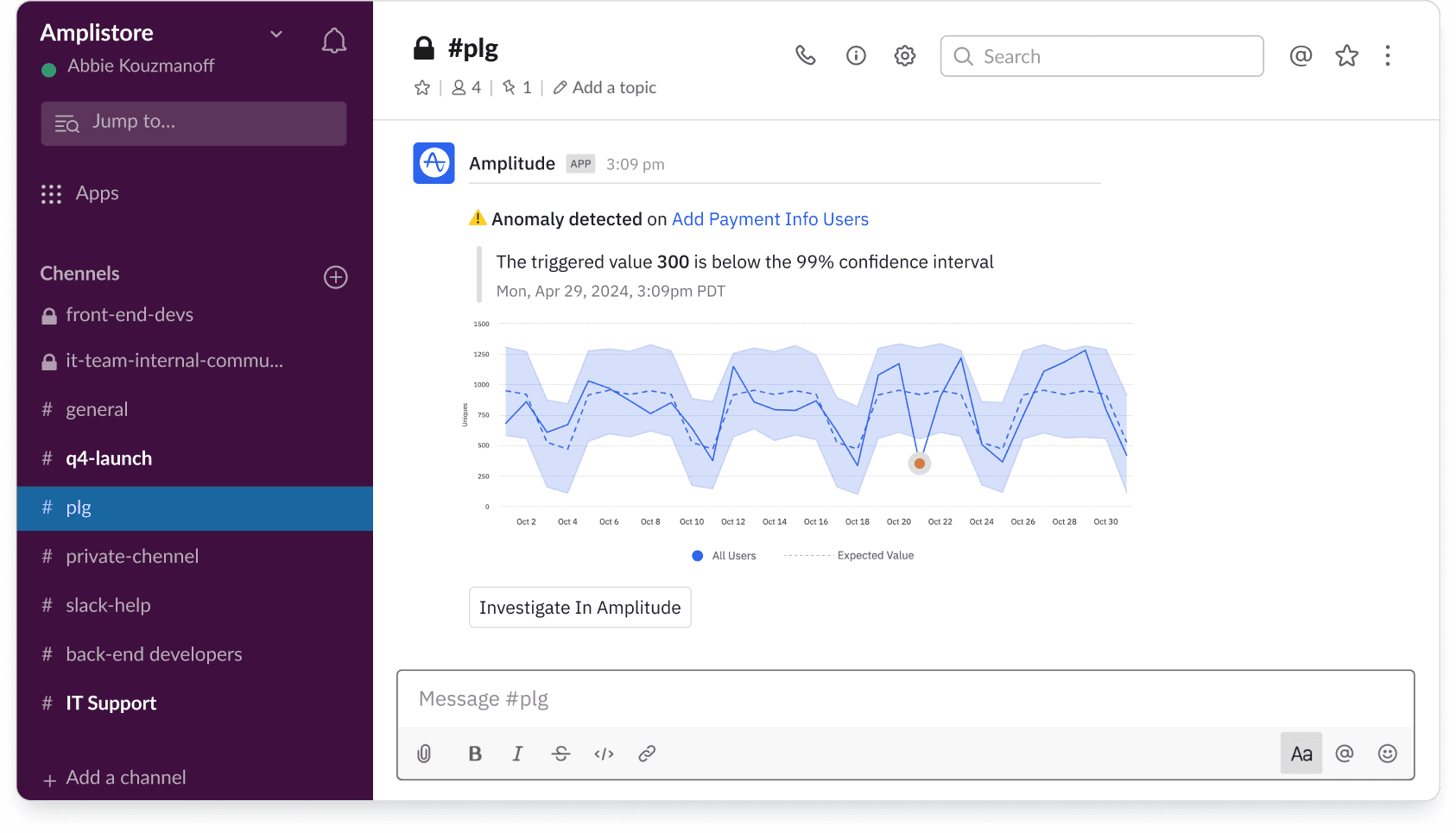Show mentions via header @ icon
The width and height of the screenshot is (1456, 833).
pos(1300,56)
